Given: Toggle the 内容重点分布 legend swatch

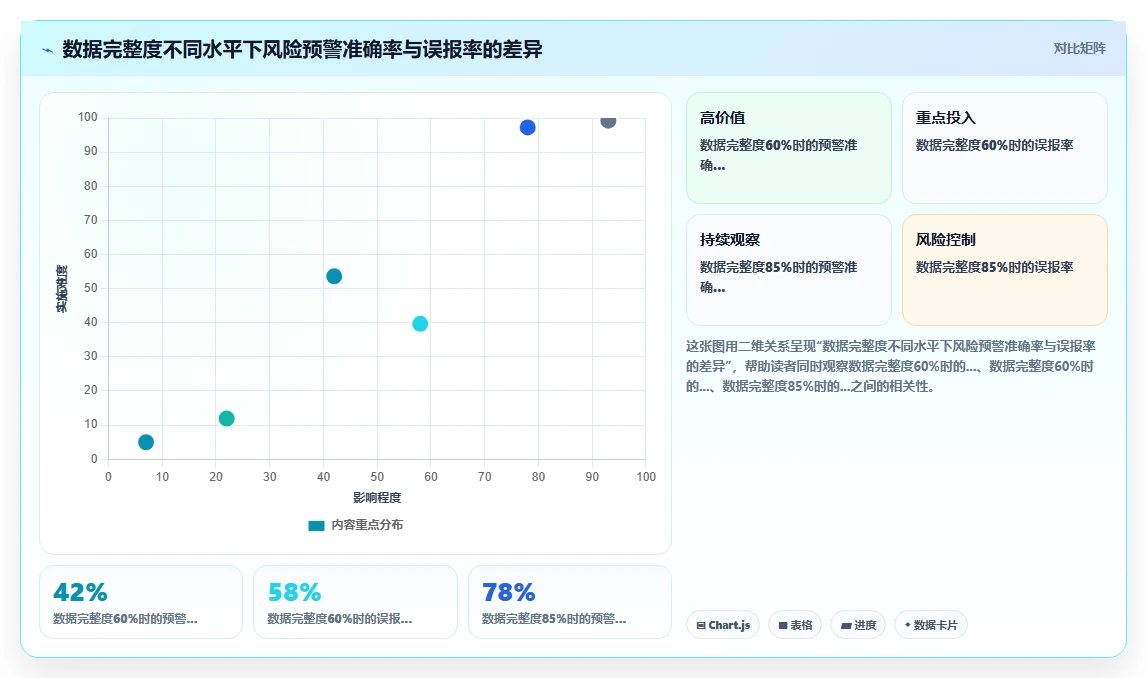Looking at the screenshot, I should (x=316, y=525).
